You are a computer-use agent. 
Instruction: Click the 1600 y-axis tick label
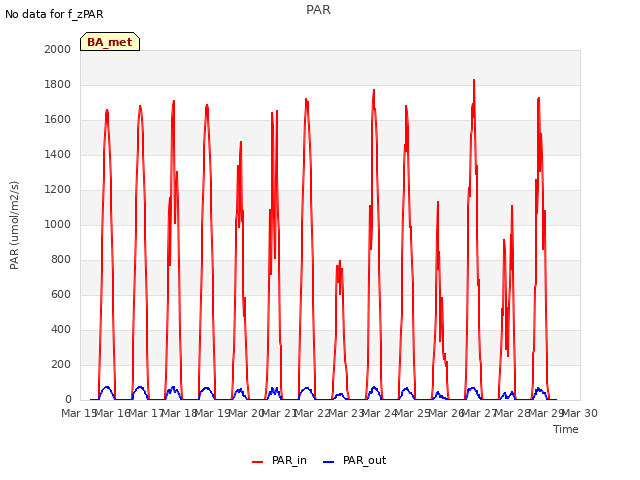(x=58, y=120)
